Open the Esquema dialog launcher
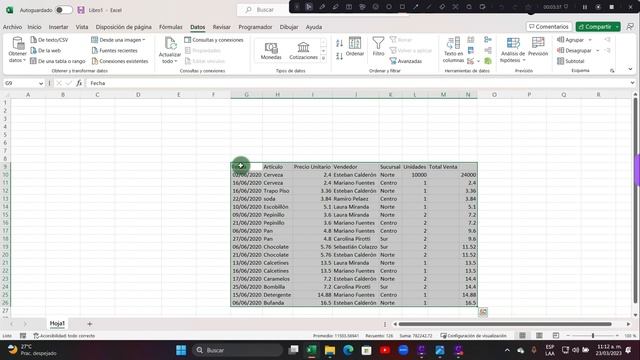This screenshot has width=640, height=360. point(612,71)
